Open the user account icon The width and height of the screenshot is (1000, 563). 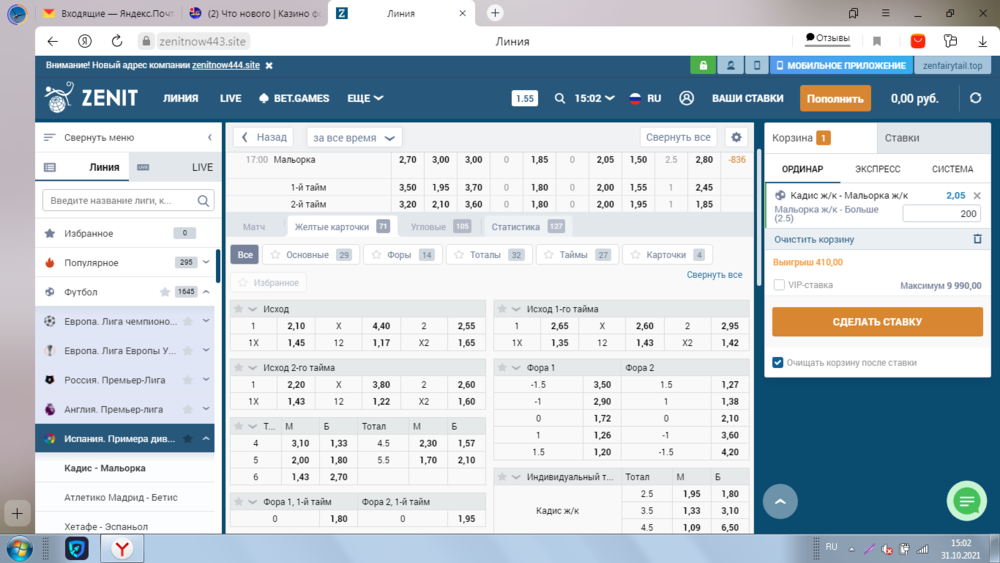click(686, 98)
